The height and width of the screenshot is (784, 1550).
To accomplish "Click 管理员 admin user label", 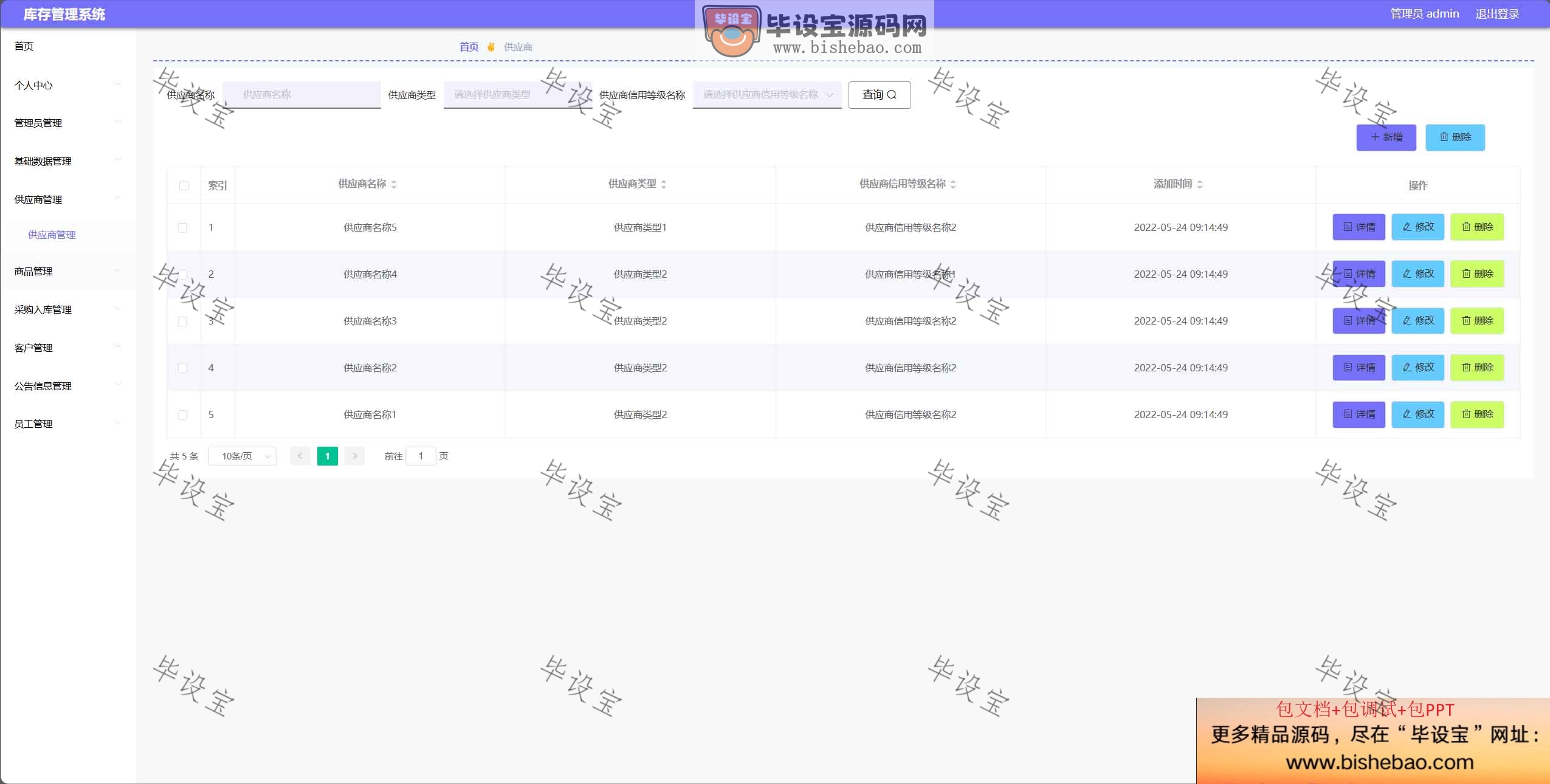I will pyautogui.click(x=1424, y=14).
